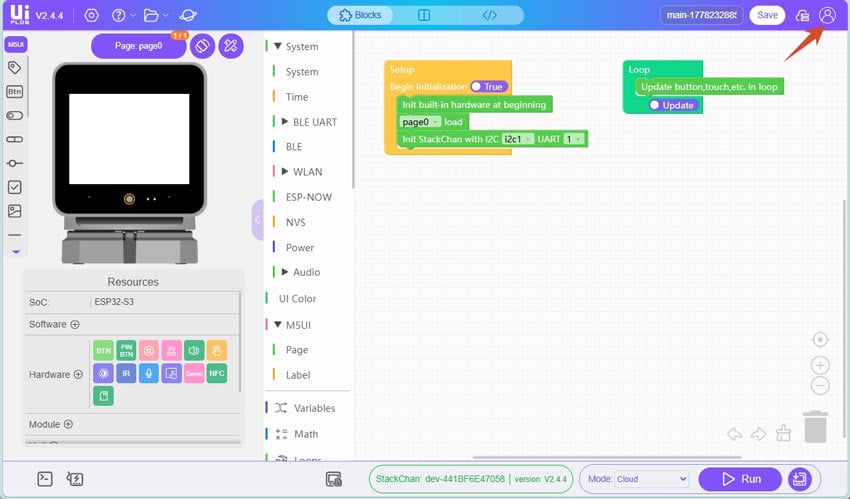This screenshot has width=850, height=499.
Task: Pick the switch widget in sidebar
Action: click(15, 115)
